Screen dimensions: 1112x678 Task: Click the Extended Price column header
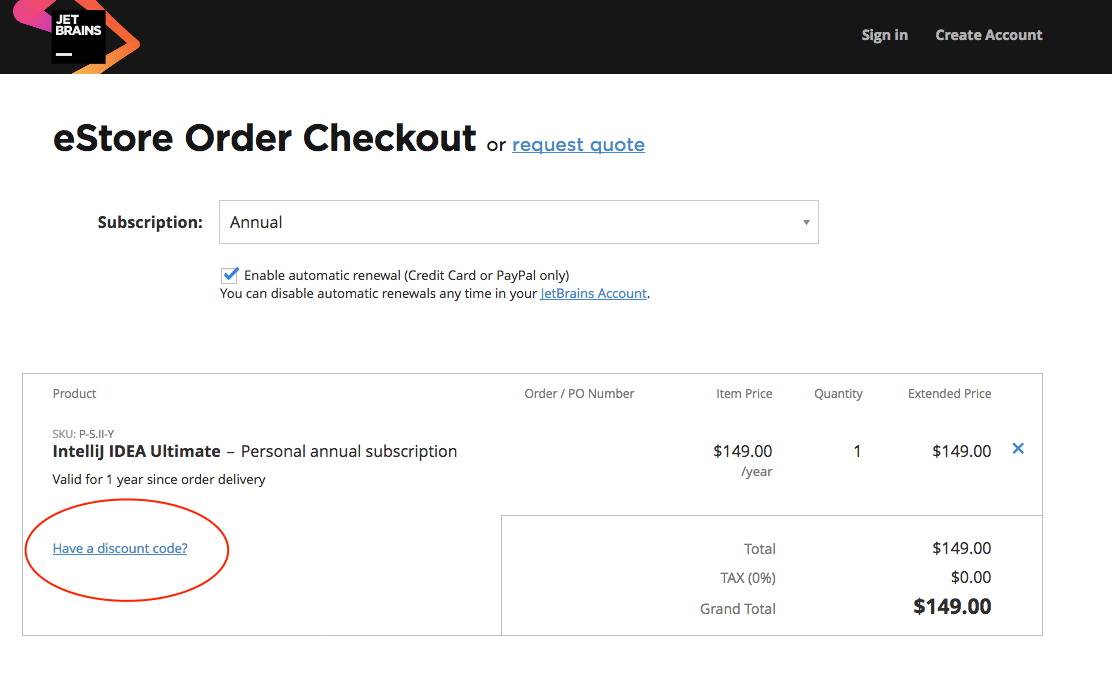(x=949, y=394)
